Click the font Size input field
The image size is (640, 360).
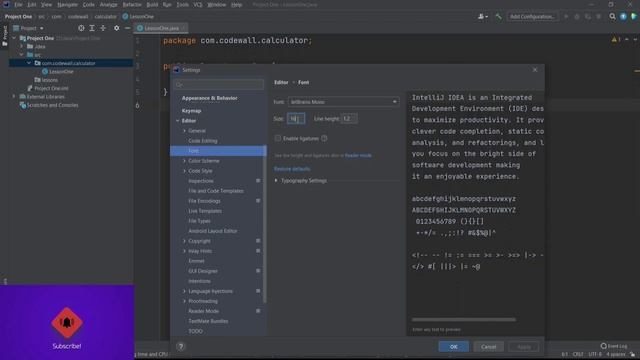(296, 119)
